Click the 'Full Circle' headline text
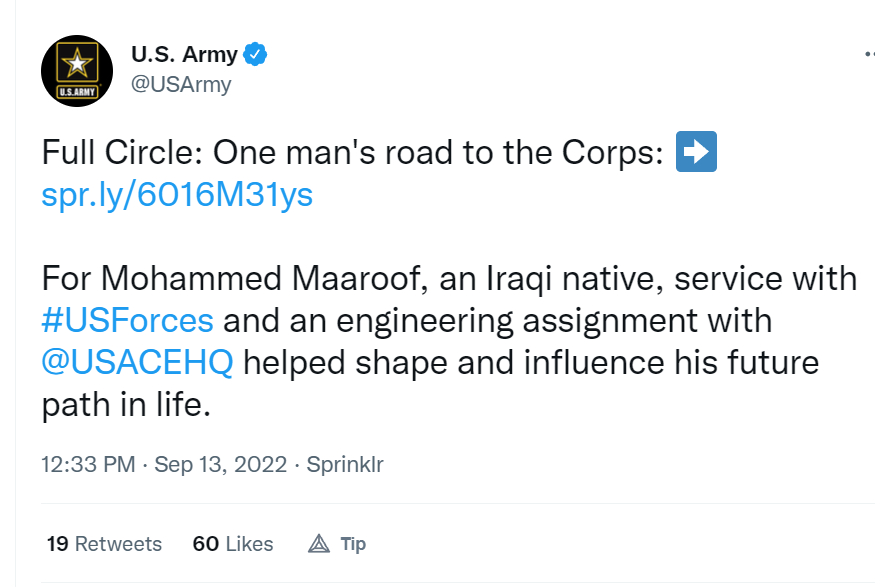The height and width of the screenshot is (587, 875). (122, 152)
